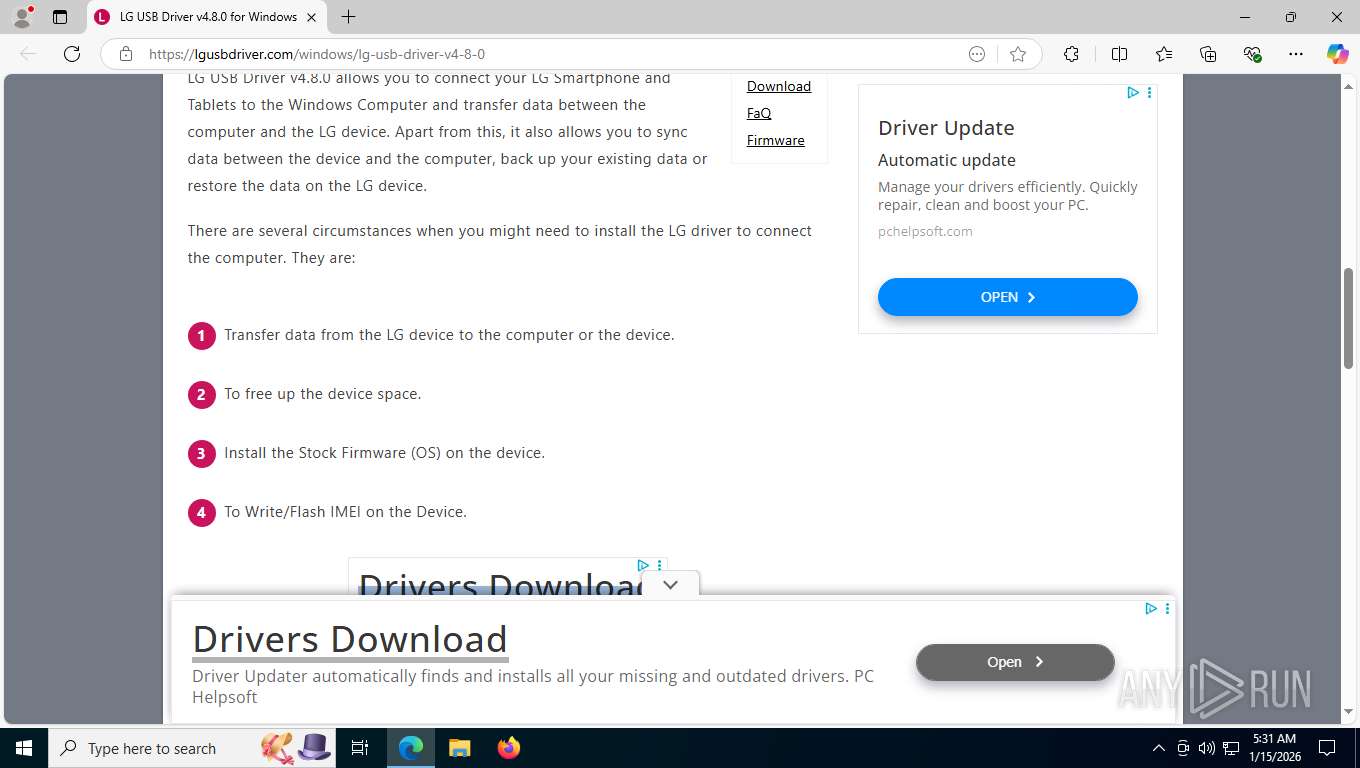Open Microsoft Edge from taskbar
Viewport: 1360px width, 768px height.
(x=411, y=748)
